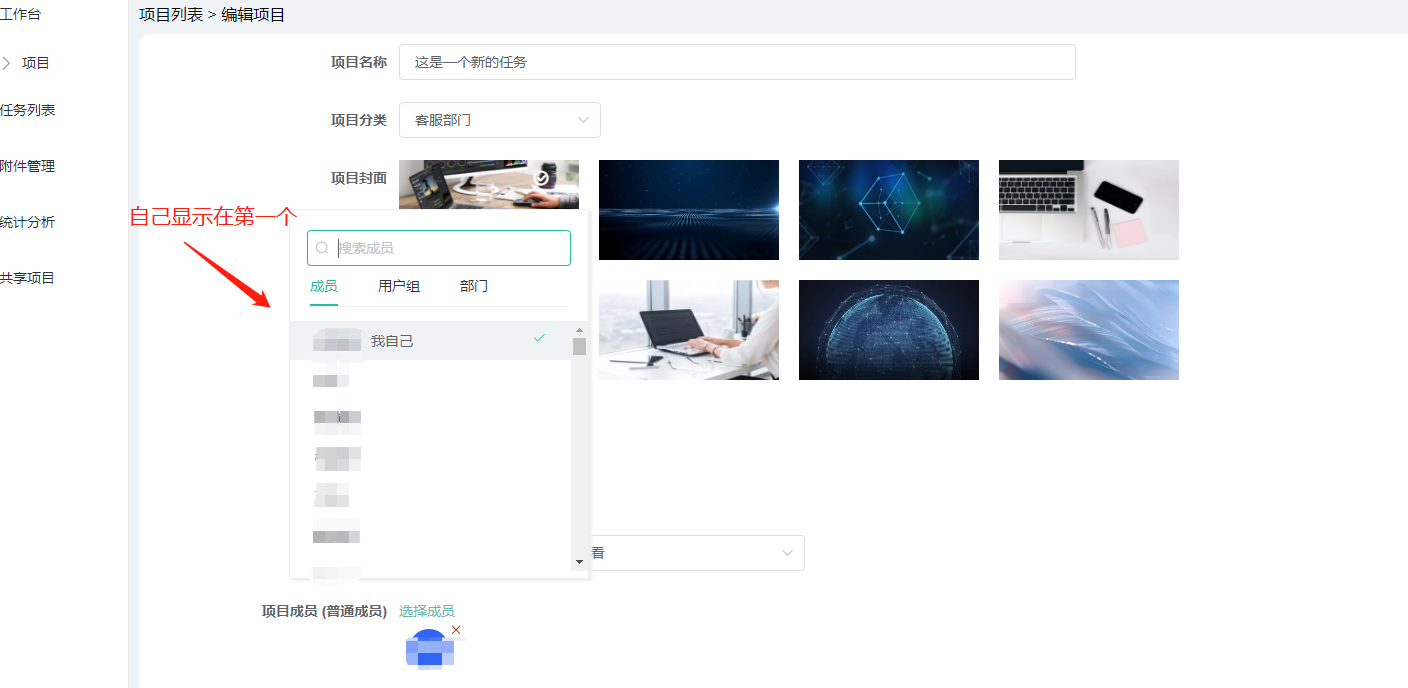Expand the dropdown behind the member panel
The width and height of the screenshot is (1408, 688).
click(x=787, y=553)
